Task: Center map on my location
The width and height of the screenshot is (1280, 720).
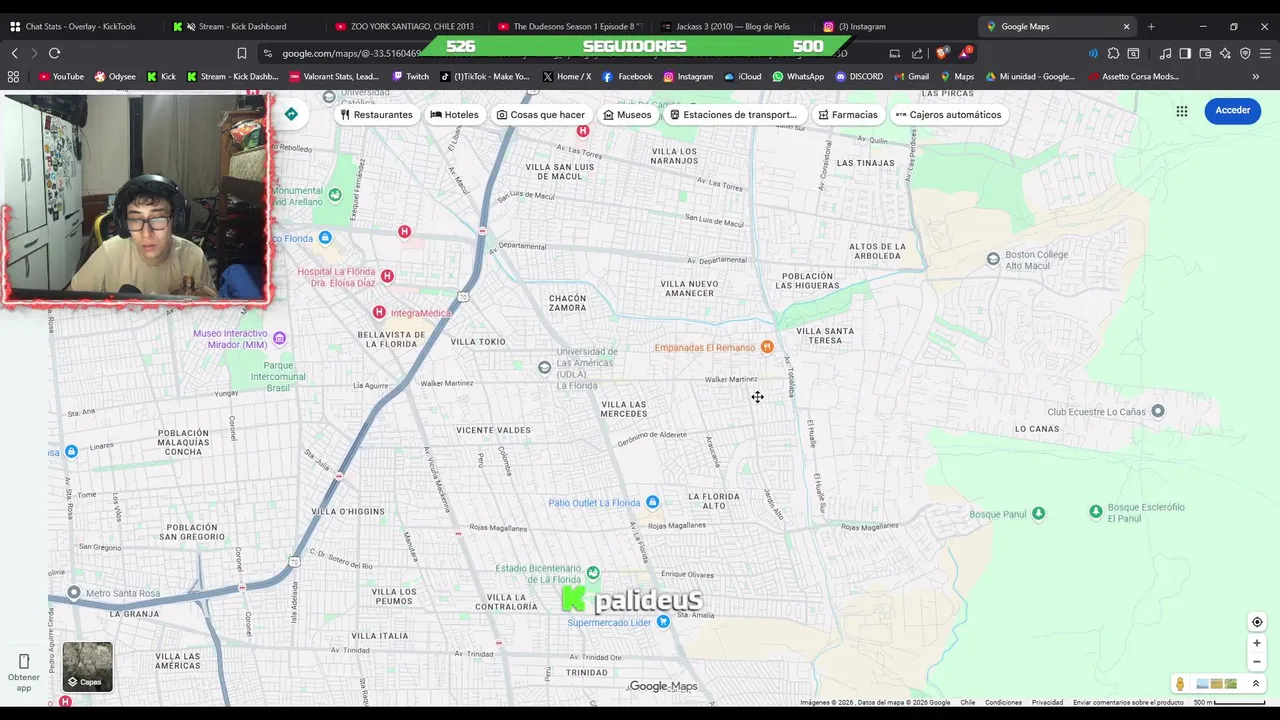Action: [1257, 622]
